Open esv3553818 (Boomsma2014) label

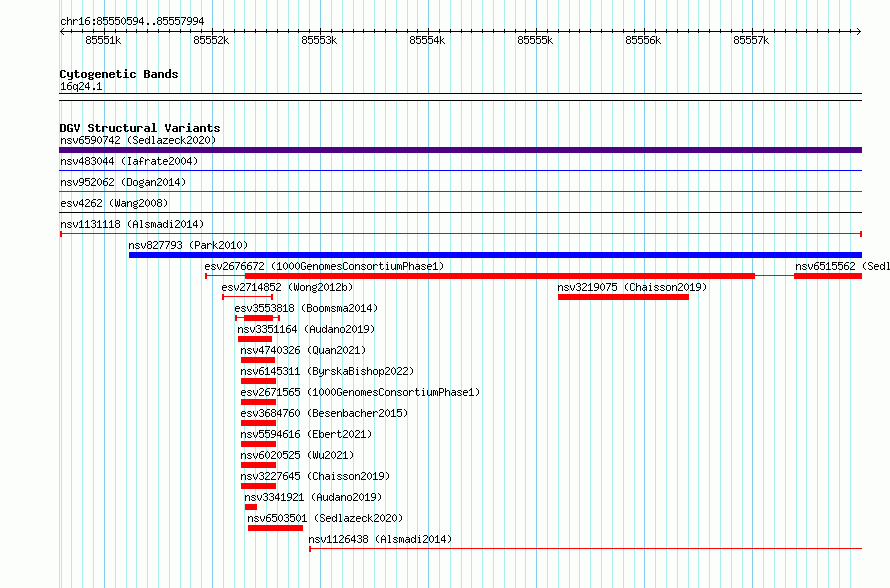coord(306,308)
